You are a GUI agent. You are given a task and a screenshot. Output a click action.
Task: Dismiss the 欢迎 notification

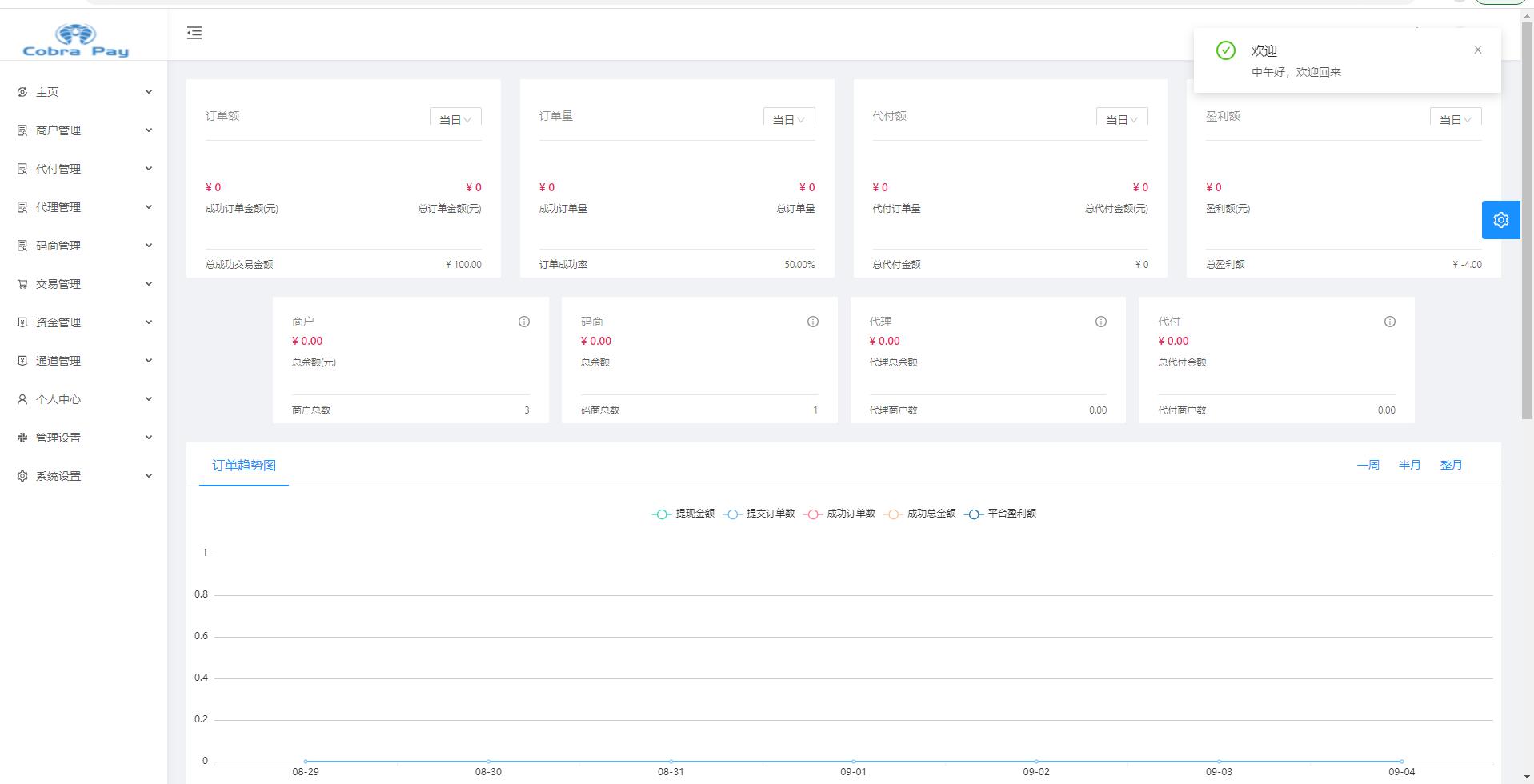pos(1477,50)
